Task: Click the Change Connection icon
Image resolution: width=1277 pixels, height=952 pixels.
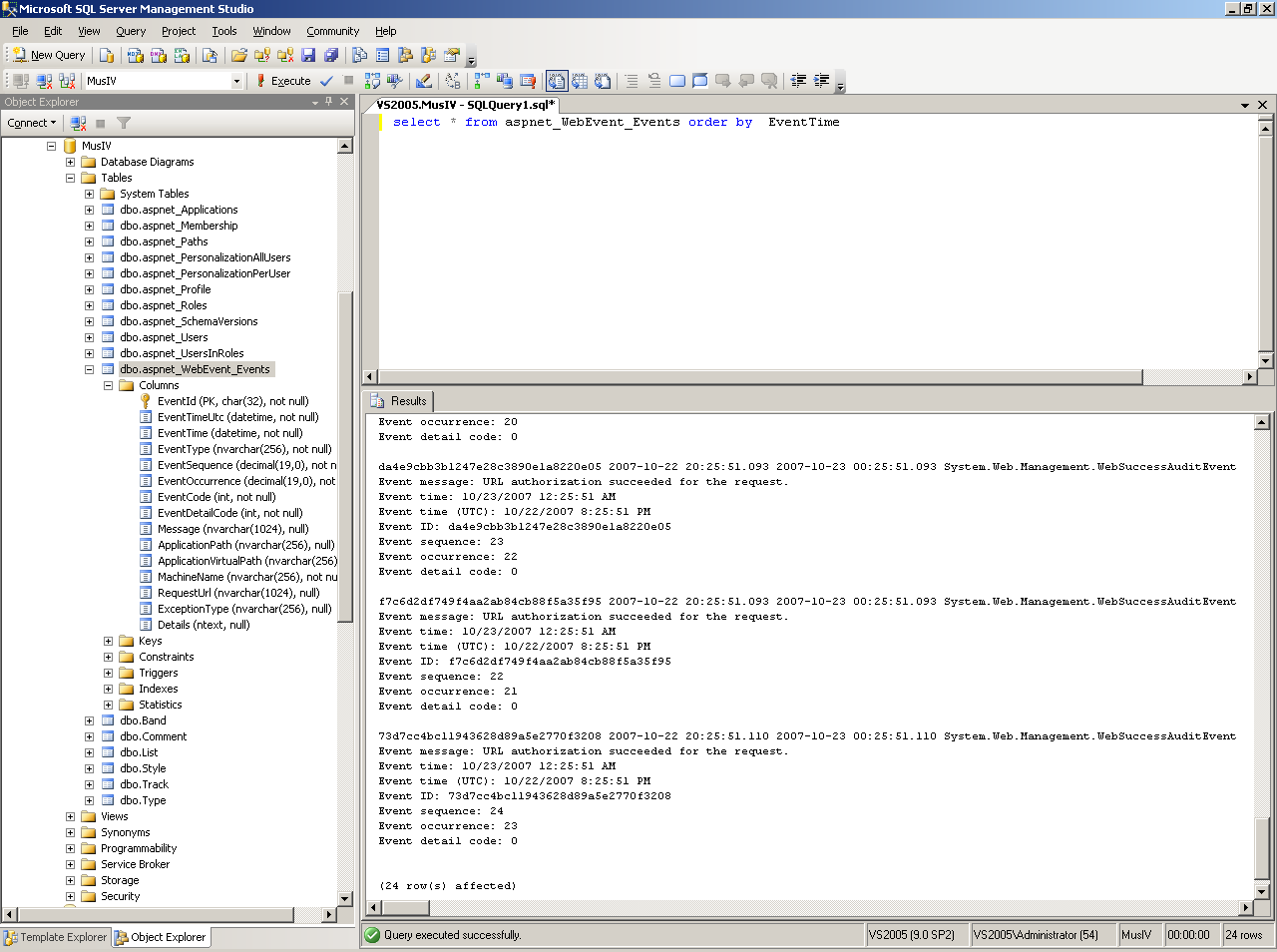Action: [x=67, y=81]
